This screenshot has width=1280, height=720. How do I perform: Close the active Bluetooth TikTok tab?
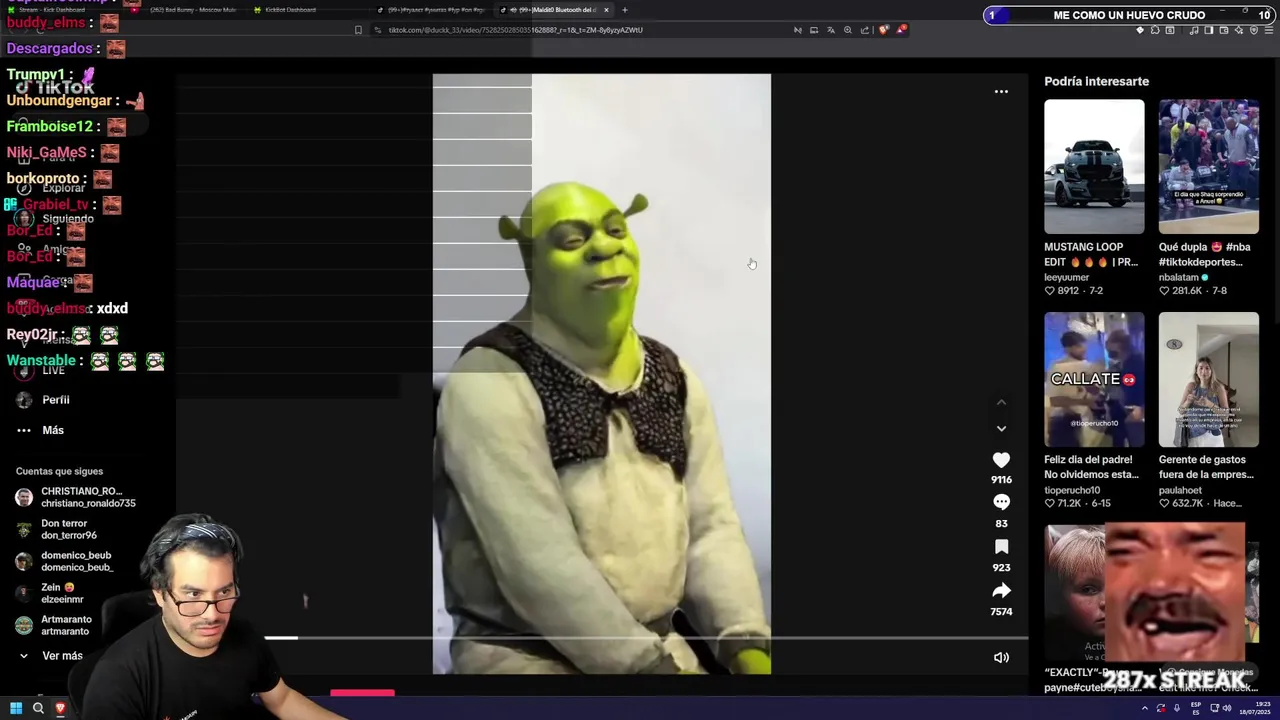point(606,10)
